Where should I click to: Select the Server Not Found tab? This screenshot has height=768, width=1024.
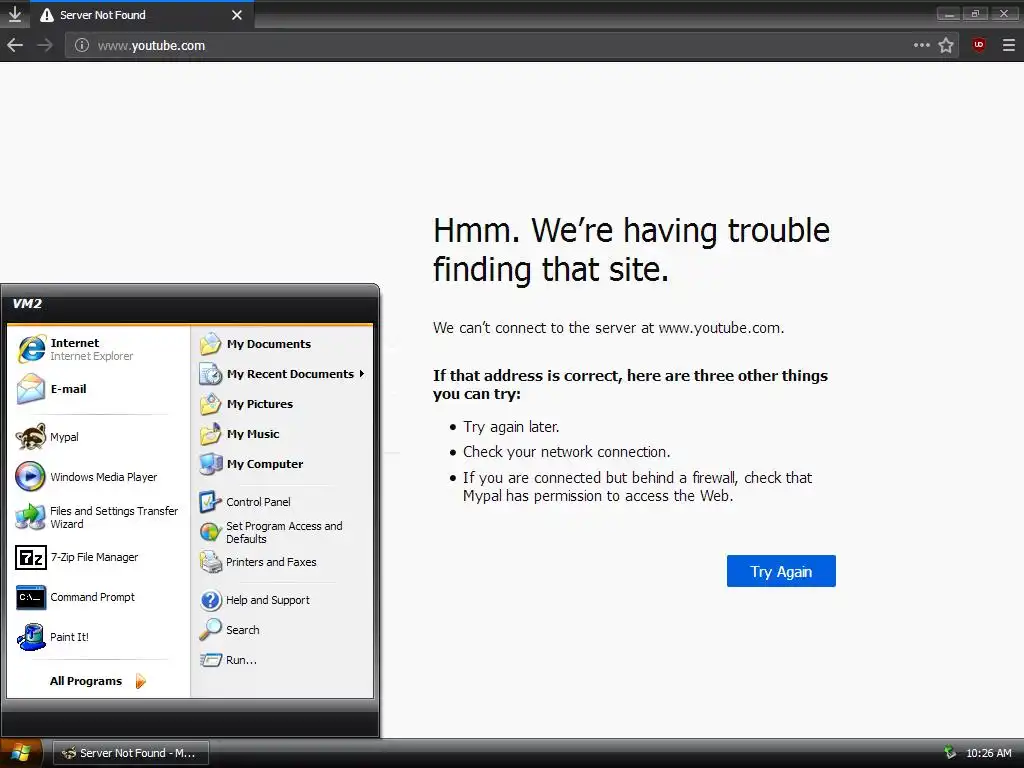[x=143, y=14]
